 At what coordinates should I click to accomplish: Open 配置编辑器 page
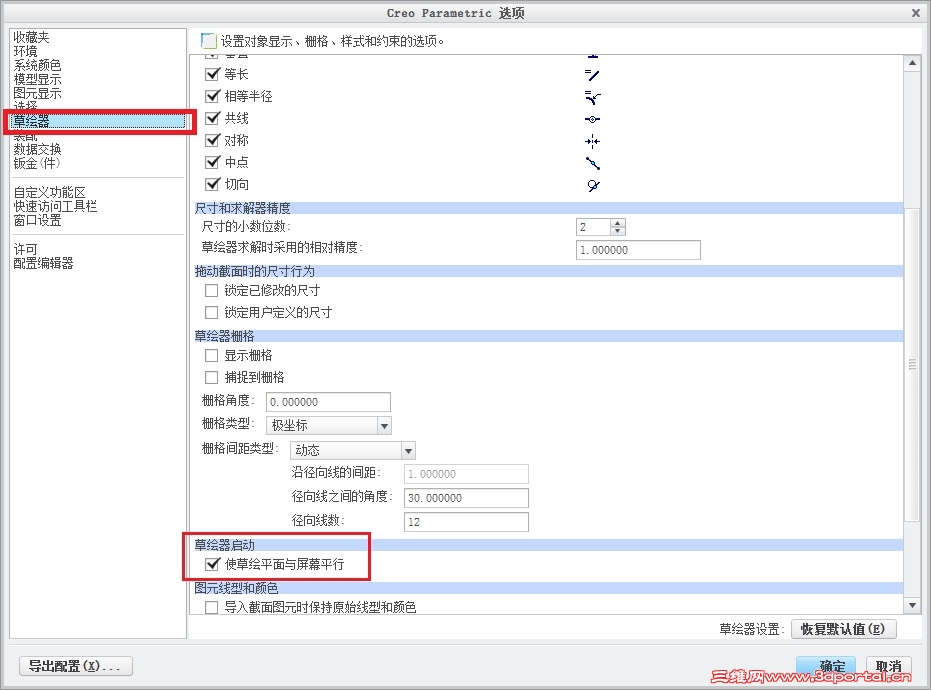point(43,263)
